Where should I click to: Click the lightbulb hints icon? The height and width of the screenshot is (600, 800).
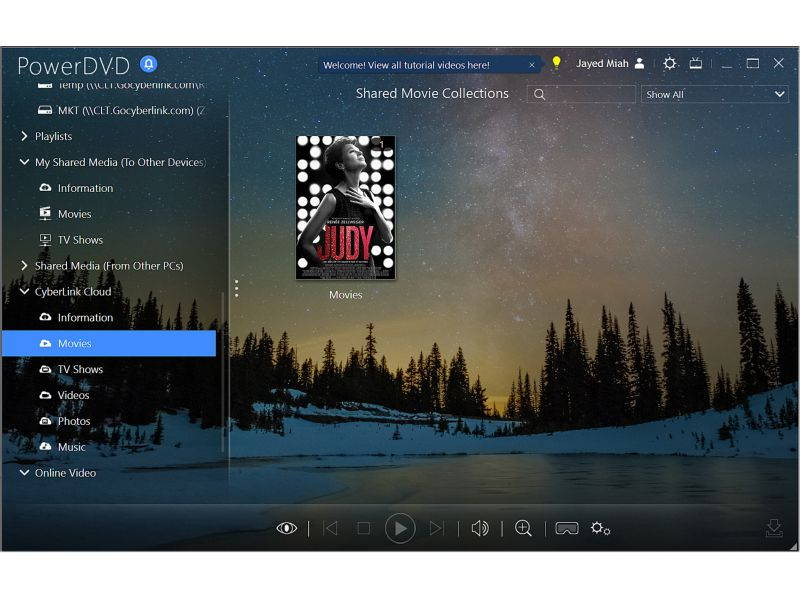pos(556,63)
